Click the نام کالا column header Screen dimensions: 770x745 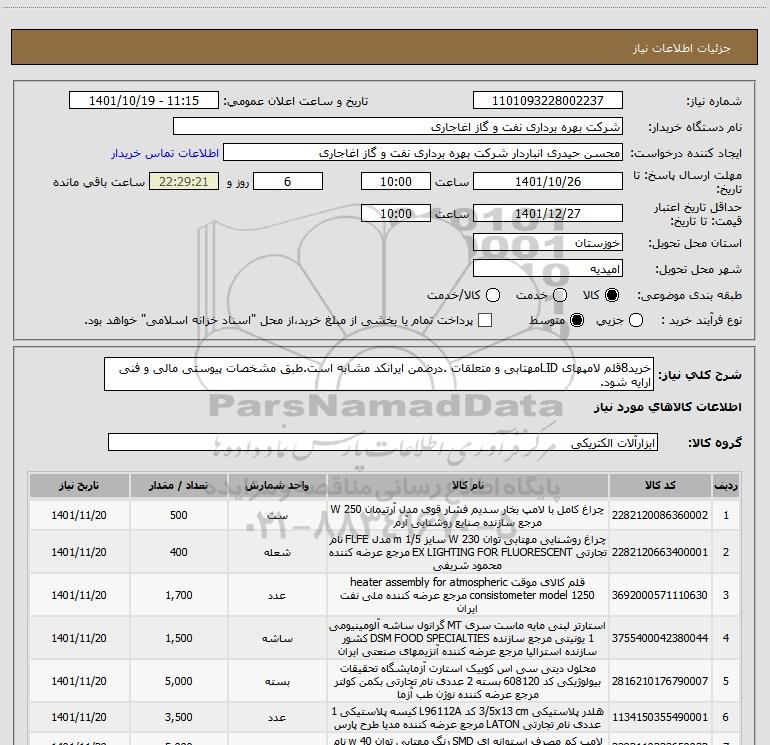click(468, 485)
